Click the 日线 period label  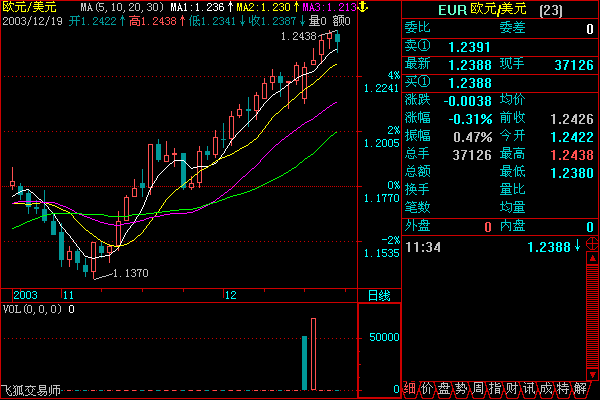379,296
